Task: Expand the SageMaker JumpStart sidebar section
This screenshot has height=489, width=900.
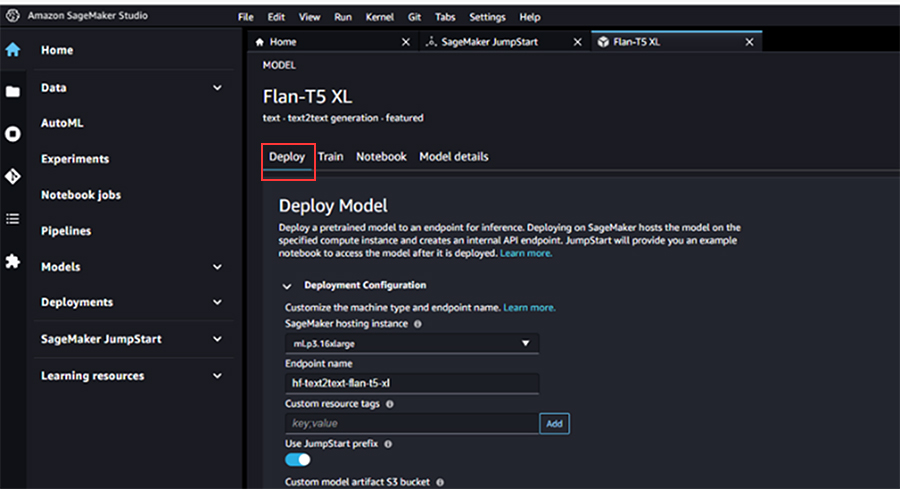Action: 218,339
